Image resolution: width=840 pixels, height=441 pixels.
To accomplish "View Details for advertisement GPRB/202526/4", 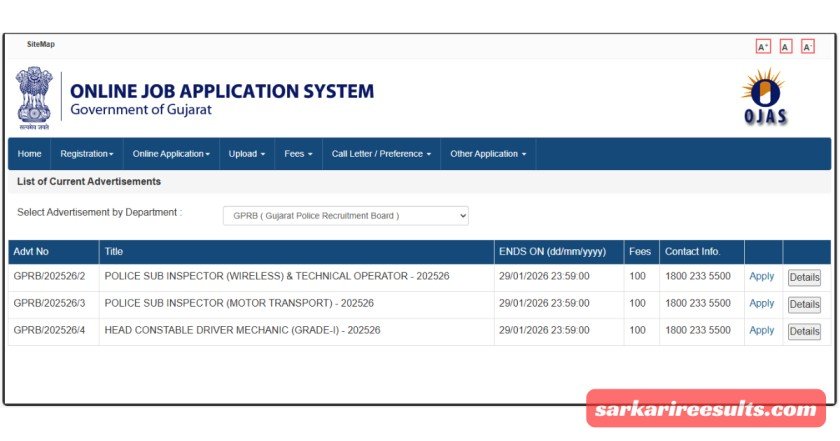I will click(804, 332).
